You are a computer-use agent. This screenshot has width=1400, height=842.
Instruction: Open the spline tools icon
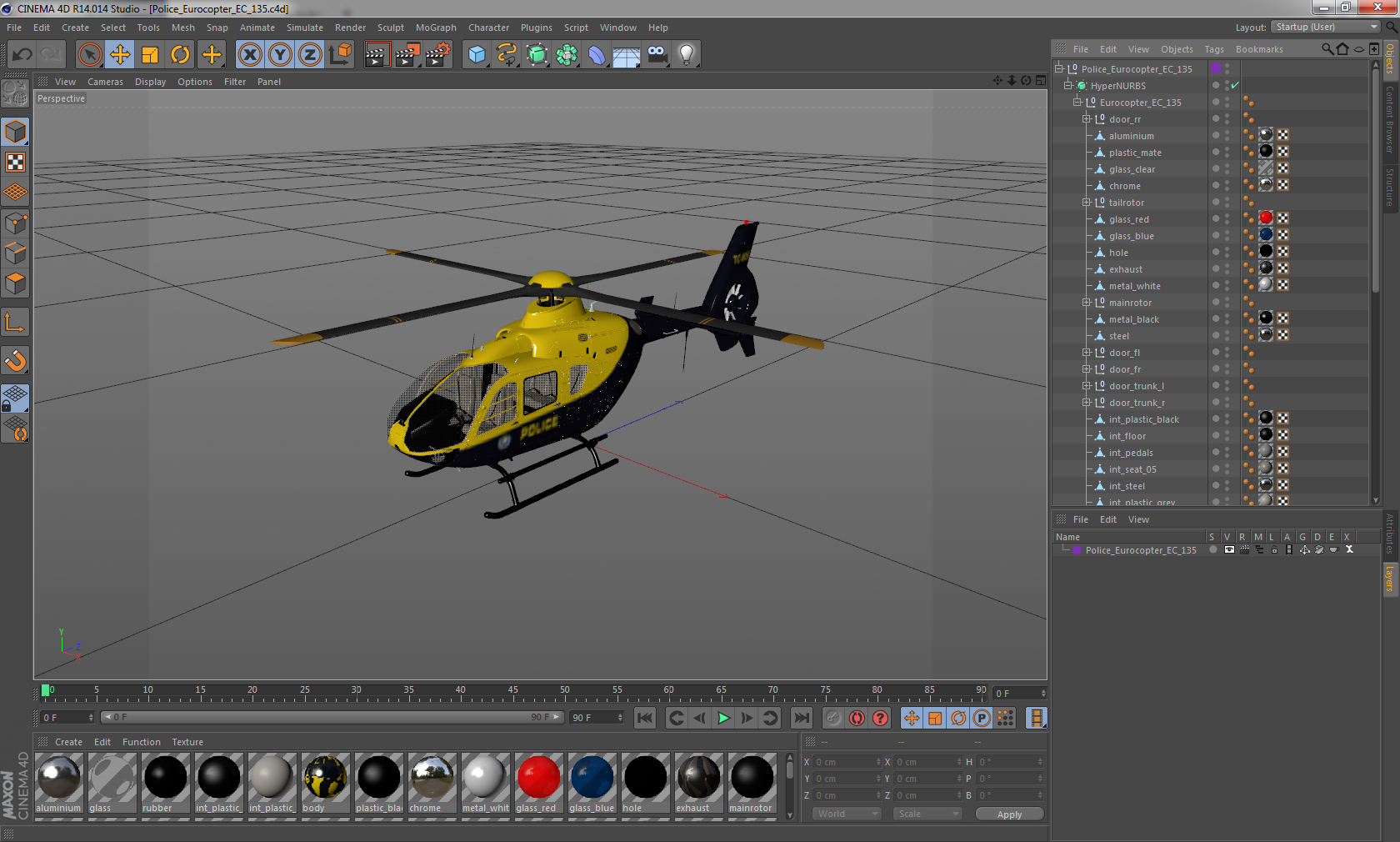click(507, 55)
